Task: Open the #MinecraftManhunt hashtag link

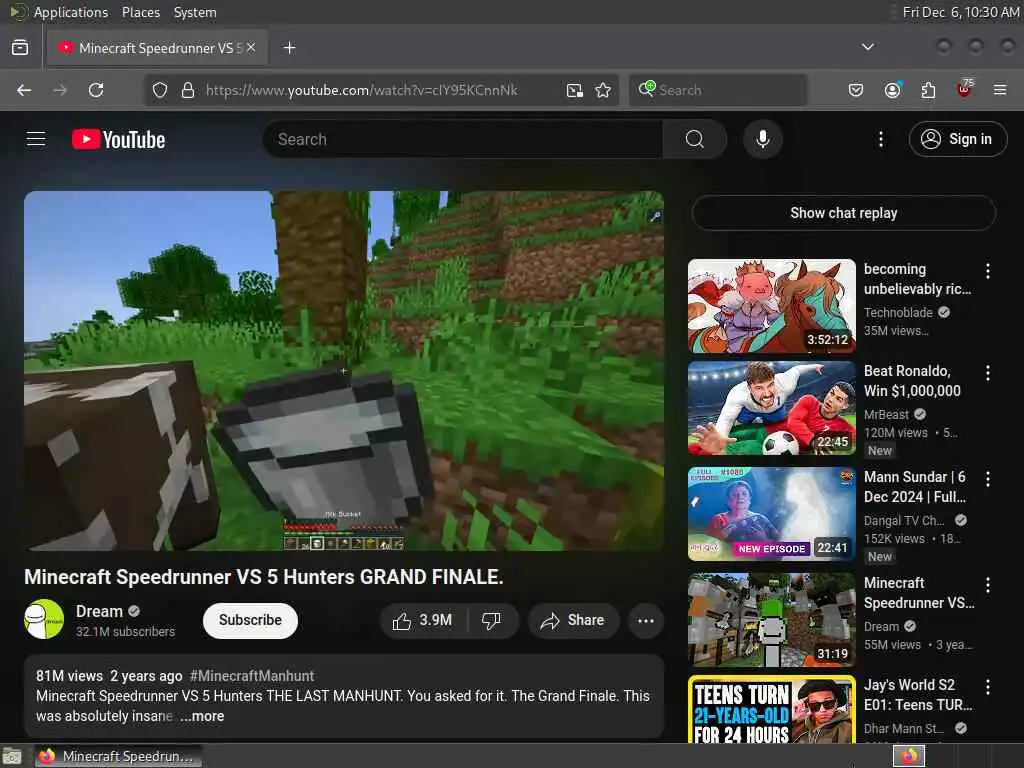Action: point(251,676)
